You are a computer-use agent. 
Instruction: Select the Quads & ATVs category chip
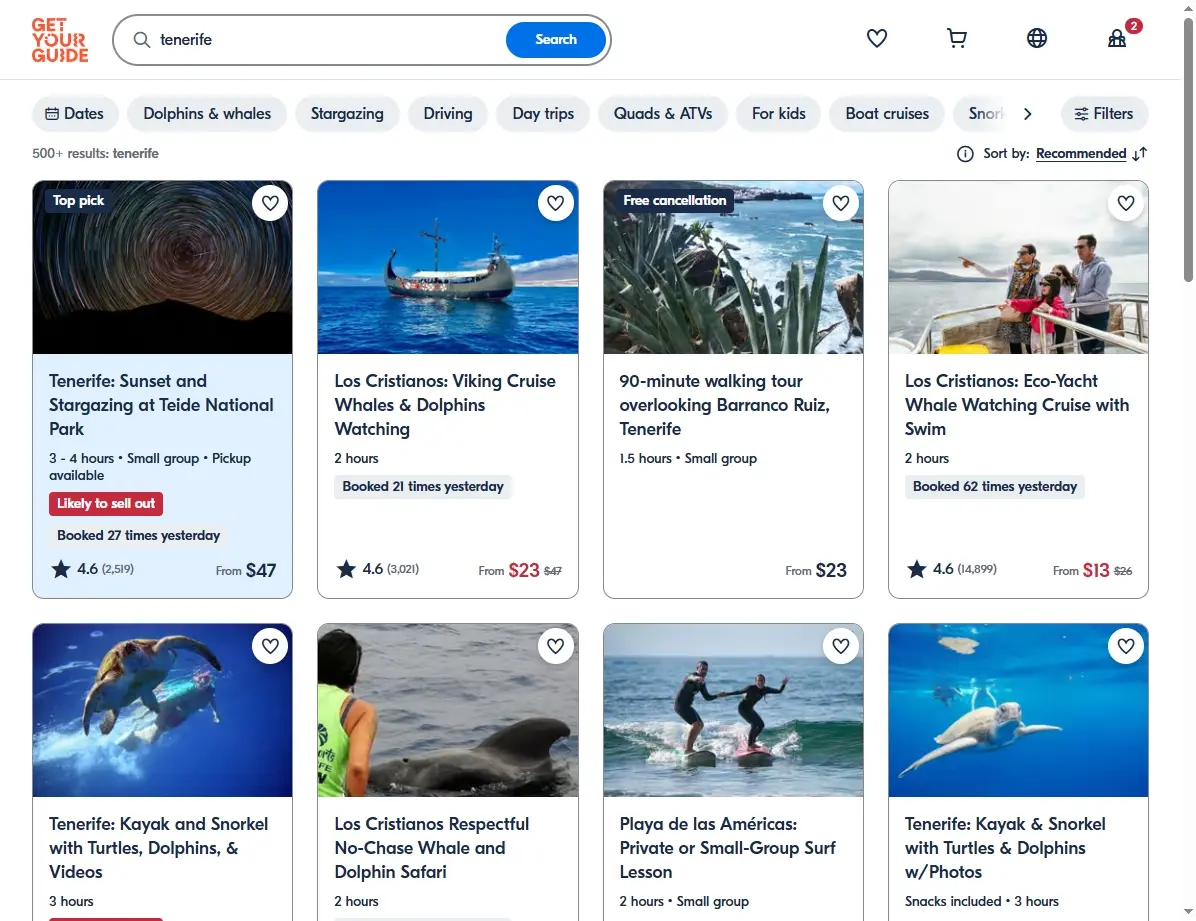[663, 114]
